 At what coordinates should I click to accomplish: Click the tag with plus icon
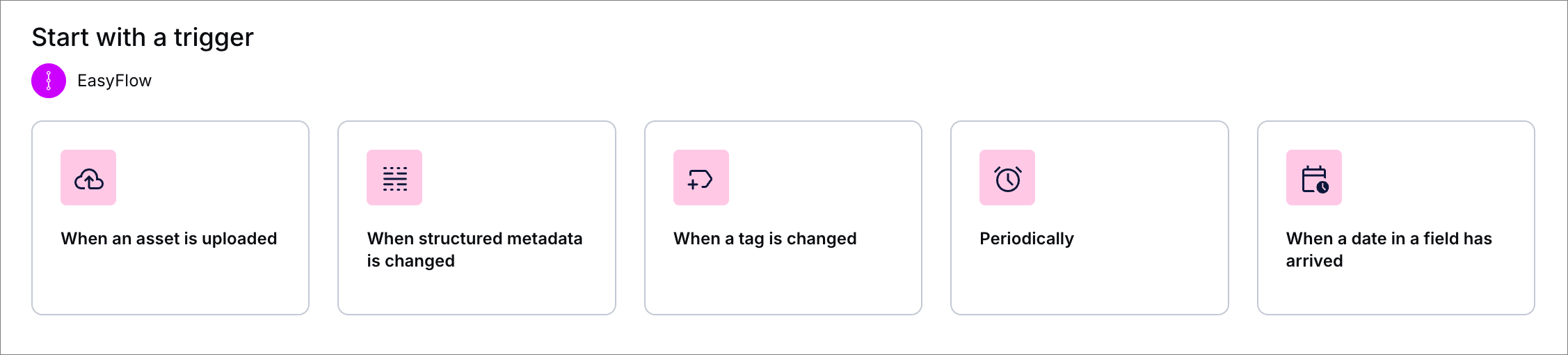[701, 178]
